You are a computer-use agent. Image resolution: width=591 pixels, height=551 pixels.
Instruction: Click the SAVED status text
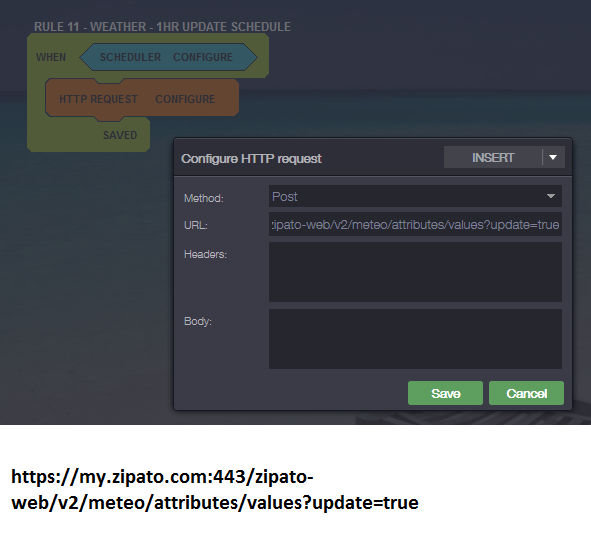120,135
